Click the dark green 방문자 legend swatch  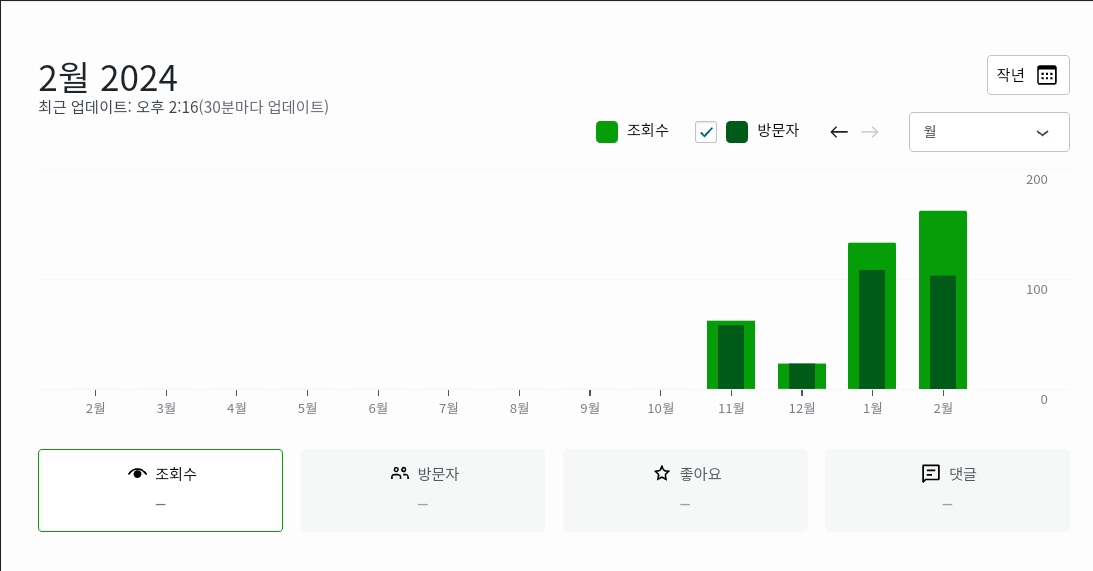point(737,132)
